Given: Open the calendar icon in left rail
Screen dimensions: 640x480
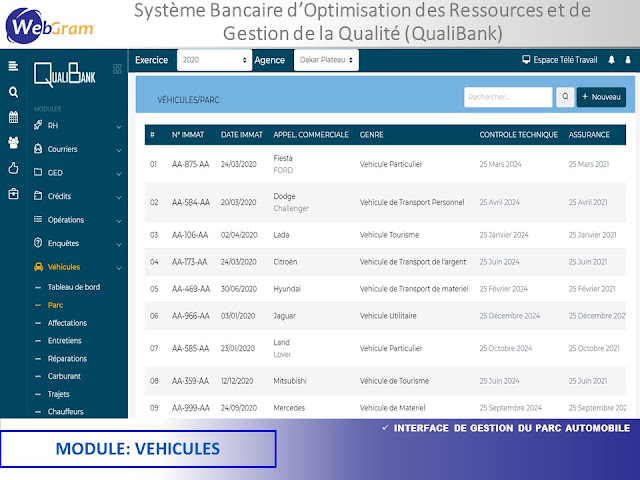Looking at the screenshot, I should click(13, 117).
